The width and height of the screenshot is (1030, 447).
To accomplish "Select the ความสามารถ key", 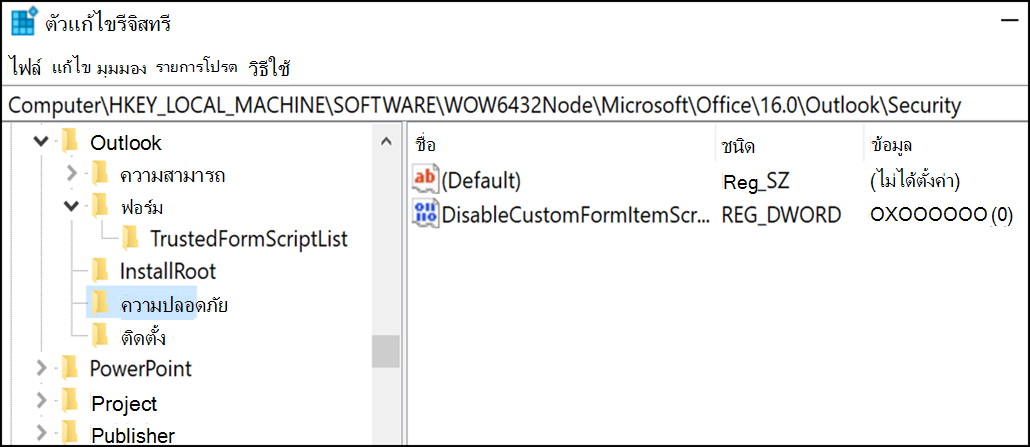I will point(172,176).
